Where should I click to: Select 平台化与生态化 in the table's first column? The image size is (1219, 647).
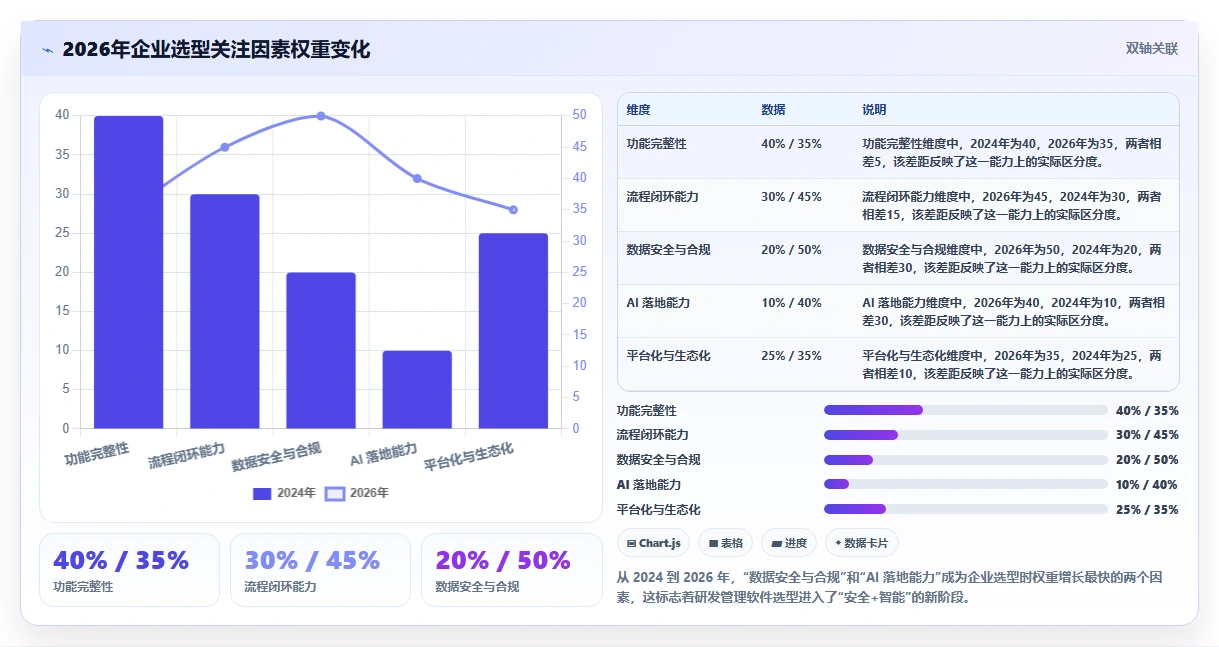coord(669,356)
